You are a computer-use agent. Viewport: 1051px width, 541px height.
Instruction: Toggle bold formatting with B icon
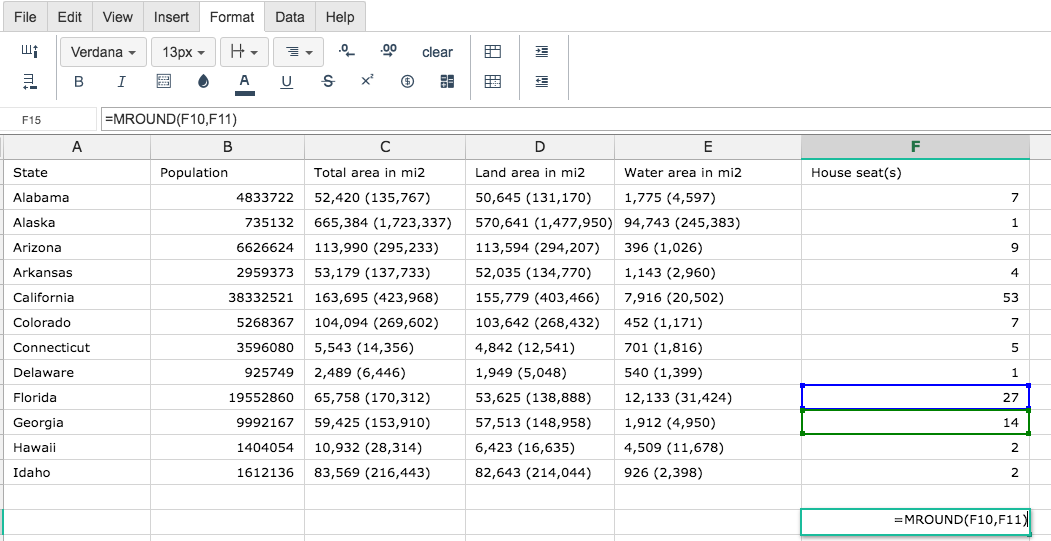pyautogui.click(x=78, y=82)
